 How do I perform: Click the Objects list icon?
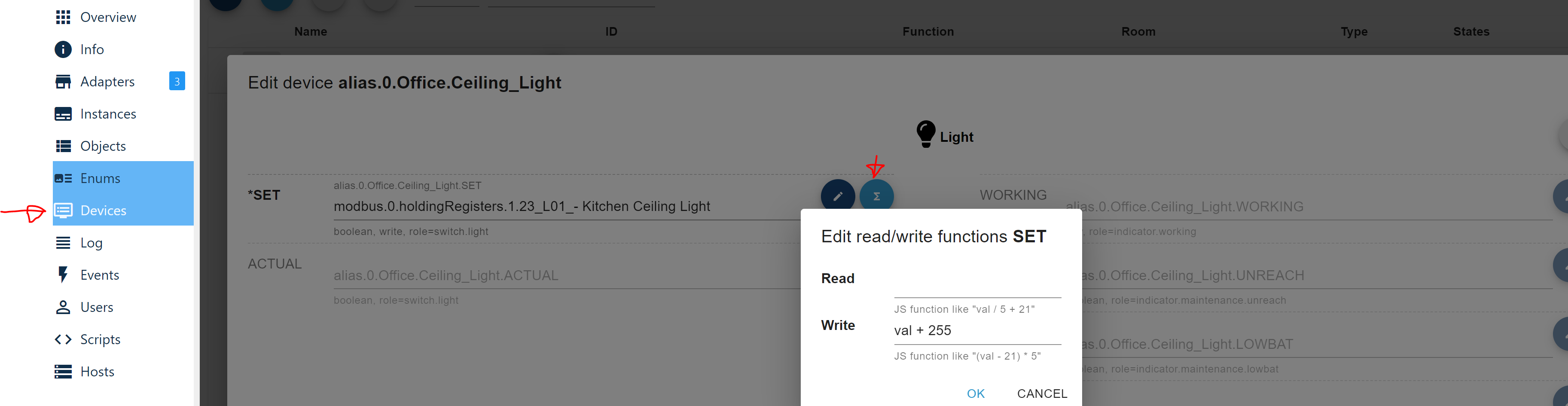click(x=63, y=146)
